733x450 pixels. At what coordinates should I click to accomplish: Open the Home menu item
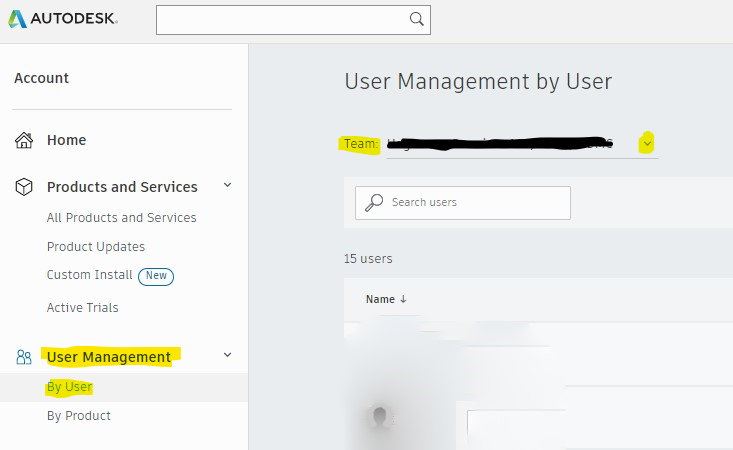pyautogui.click(x=66, y=140)
